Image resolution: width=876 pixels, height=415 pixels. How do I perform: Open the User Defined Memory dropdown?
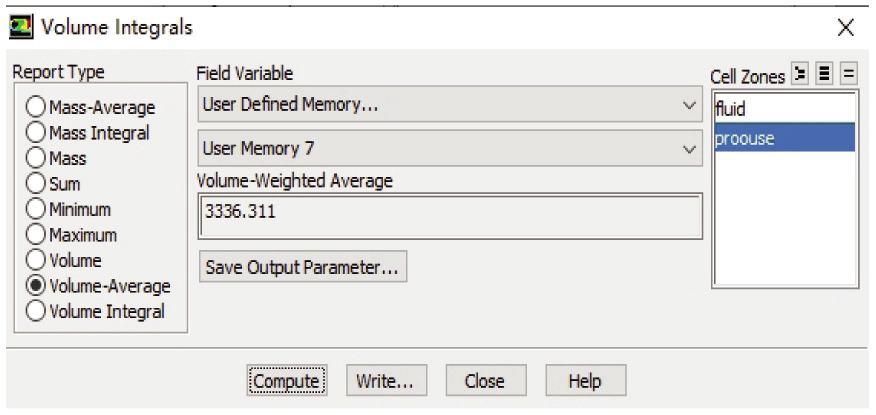(x=448, y=107)
